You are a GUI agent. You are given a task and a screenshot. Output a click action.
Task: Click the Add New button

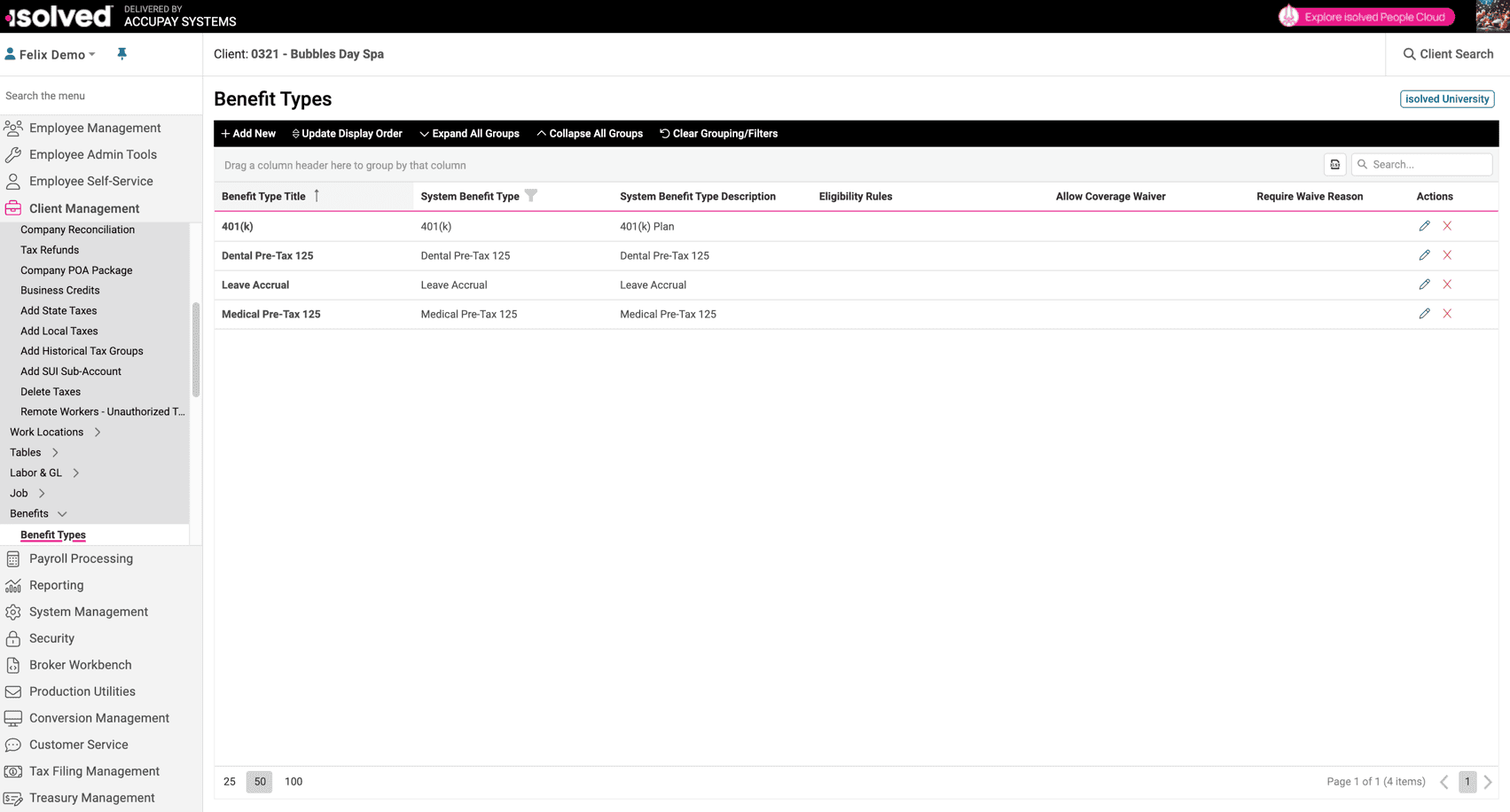[248, 133]
